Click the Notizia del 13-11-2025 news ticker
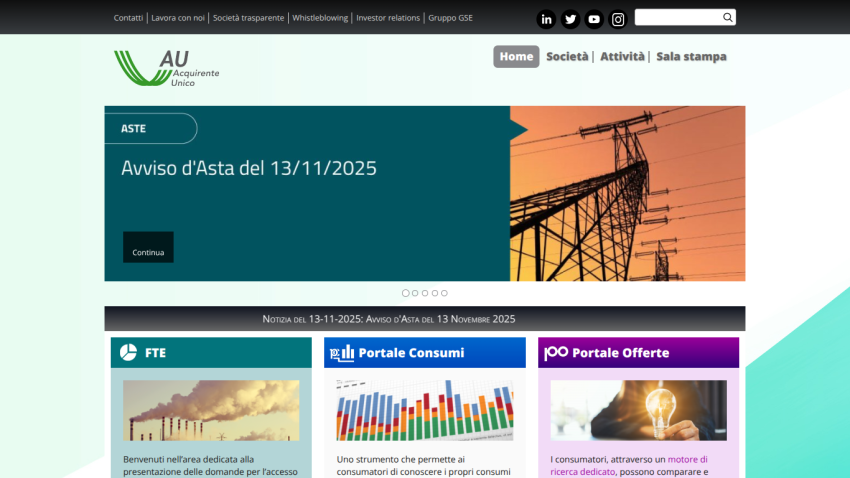The image size is (850, 478). (389, 319)
